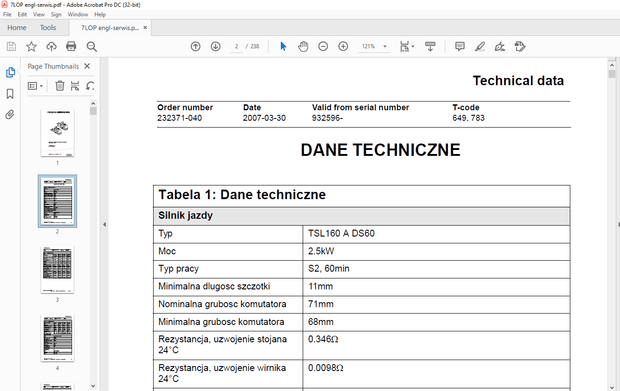Click the 'Technical data' page title
620x391 pixels.
click(x=518, y=81)
